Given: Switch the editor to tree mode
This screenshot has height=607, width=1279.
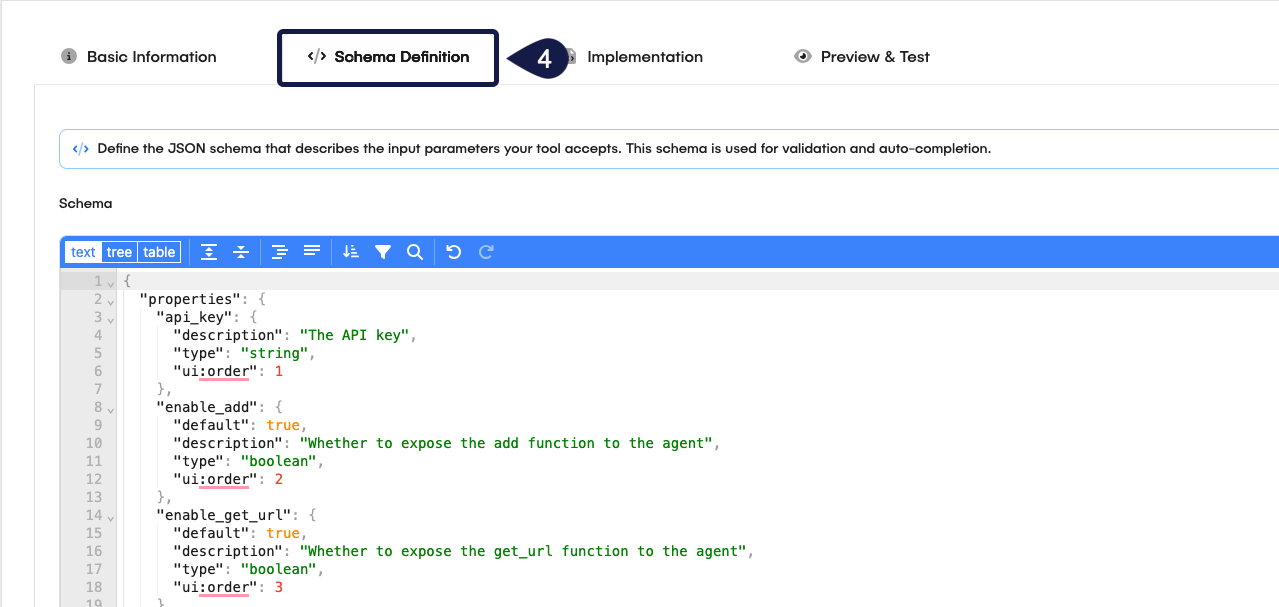Looking at the screenshot, I should (119, 251).
